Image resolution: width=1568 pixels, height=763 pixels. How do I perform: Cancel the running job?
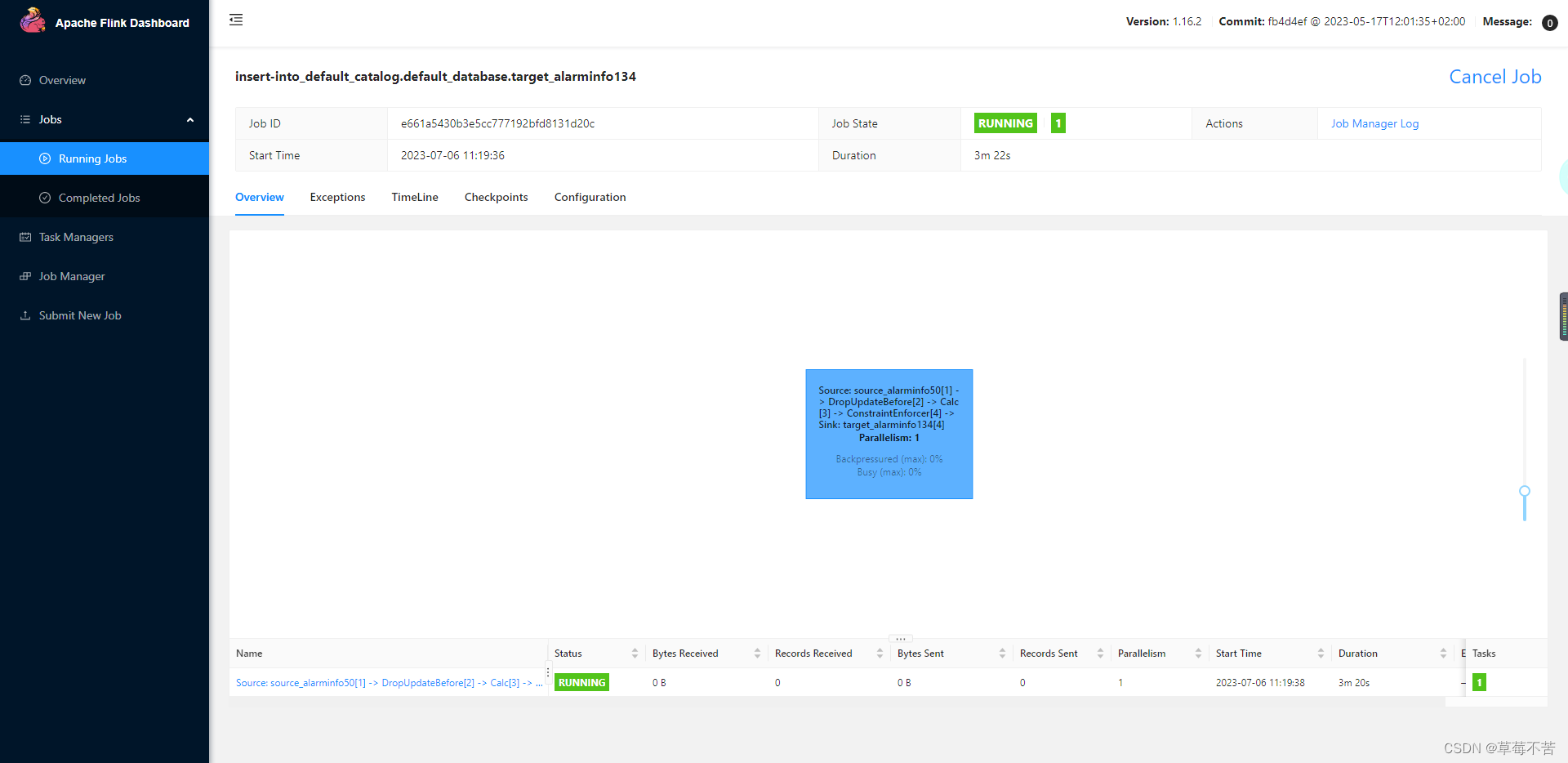[x=1494, y=77]
